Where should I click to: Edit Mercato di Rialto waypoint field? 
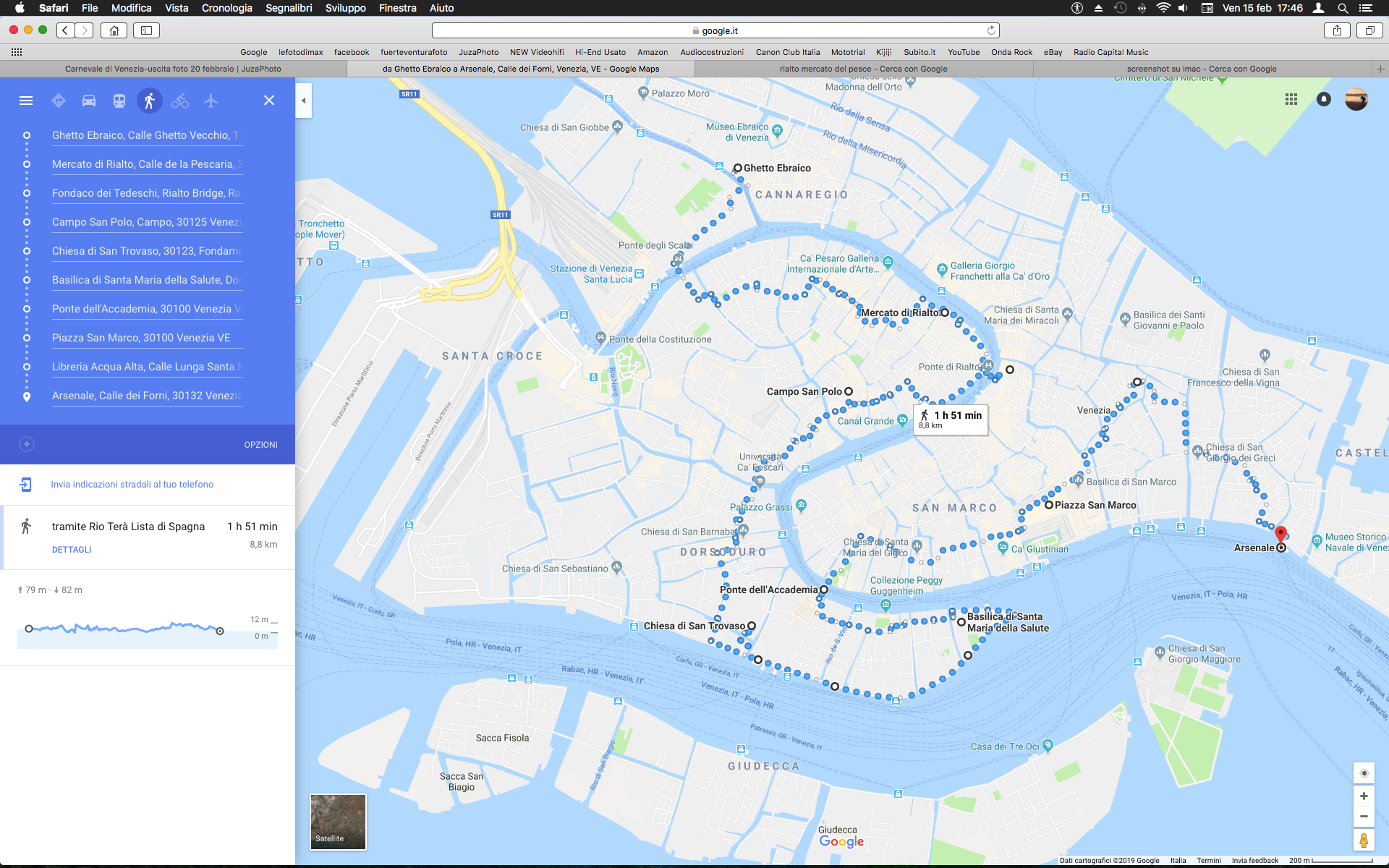tap(147, 164)
